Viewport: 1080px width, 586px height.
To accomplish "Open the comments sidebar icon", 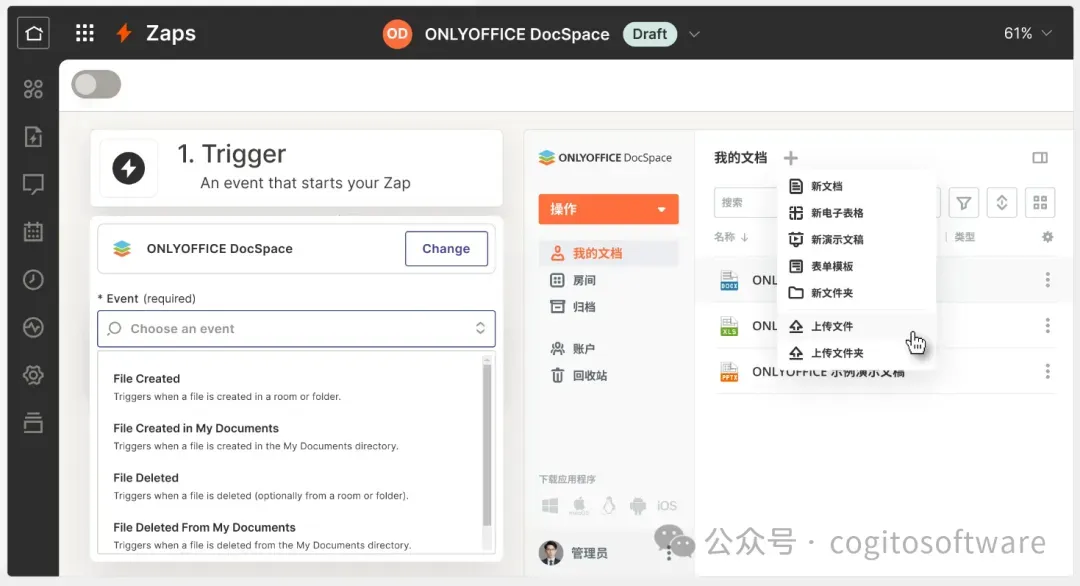I will coord(33,185).
